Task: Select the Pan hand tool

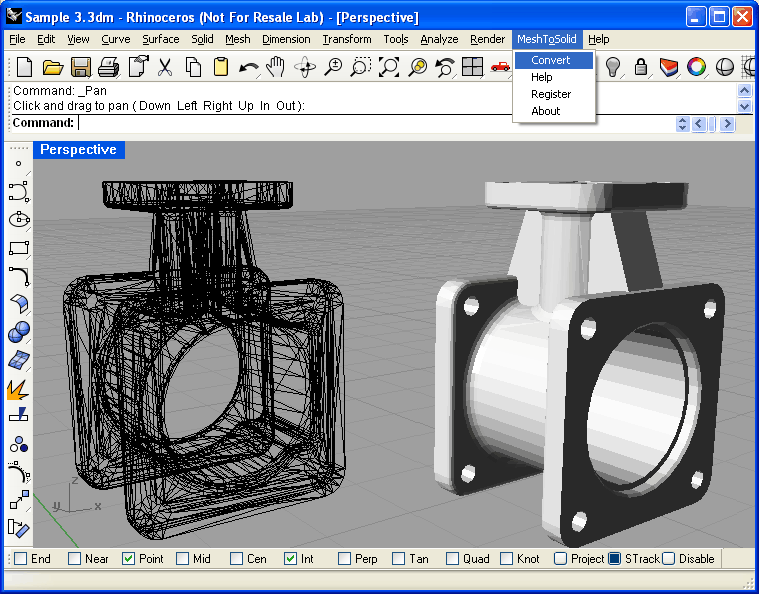Action: pyautogui.click(x=276, y=67)
